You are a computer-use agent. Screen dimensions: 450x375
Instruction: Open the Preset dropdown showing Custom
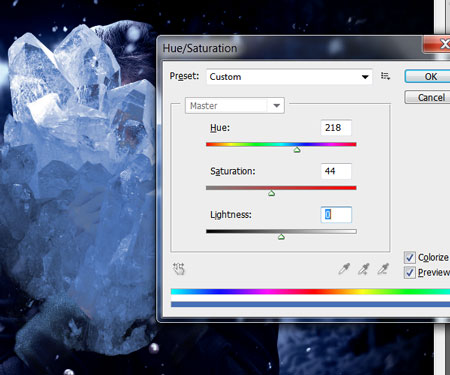(x=289, y=77)
